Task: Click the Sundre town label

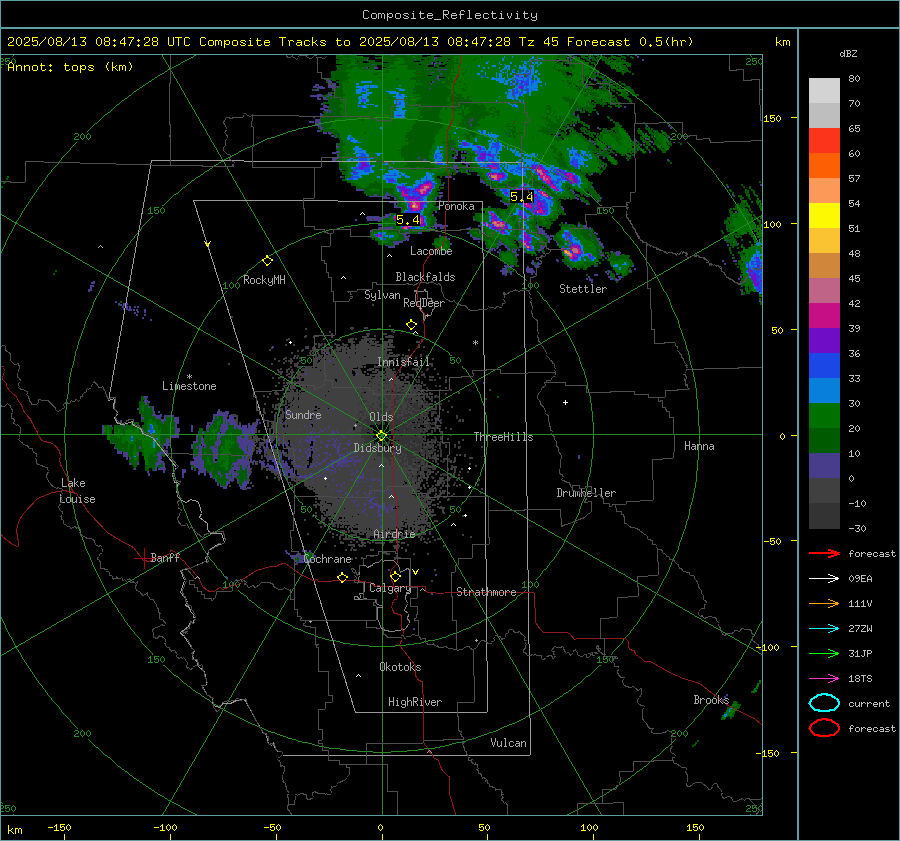Action: (303, 414)
